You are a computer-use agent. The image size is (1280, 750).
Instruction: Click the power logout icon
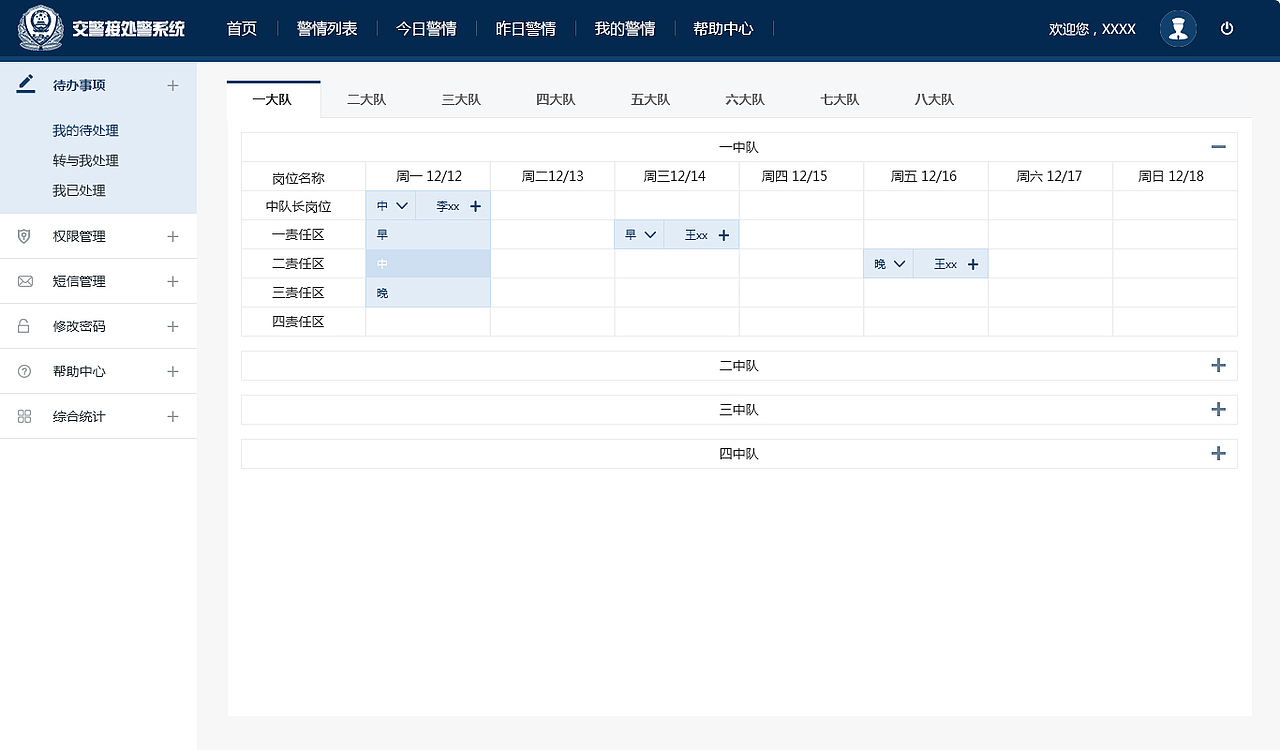pyautogui.click(x=1227, y=28)
